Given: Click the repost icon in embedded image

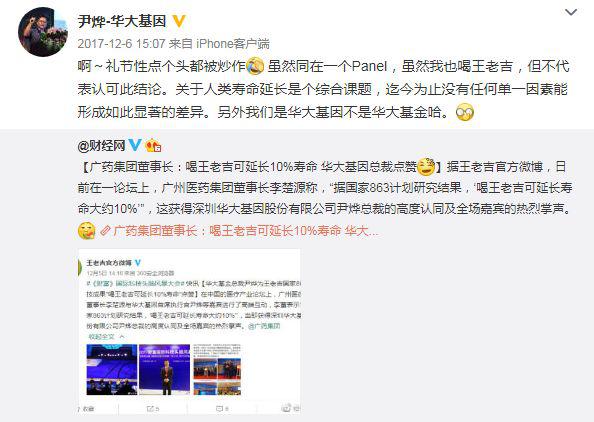Looking at the screenshot, I should 150,409.
